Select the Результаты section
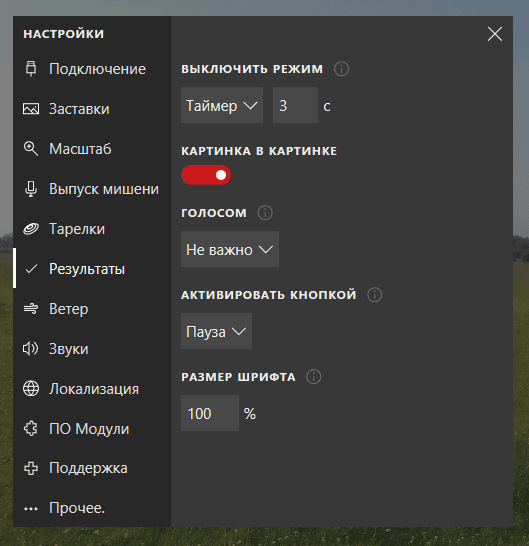 click(92, 269)
